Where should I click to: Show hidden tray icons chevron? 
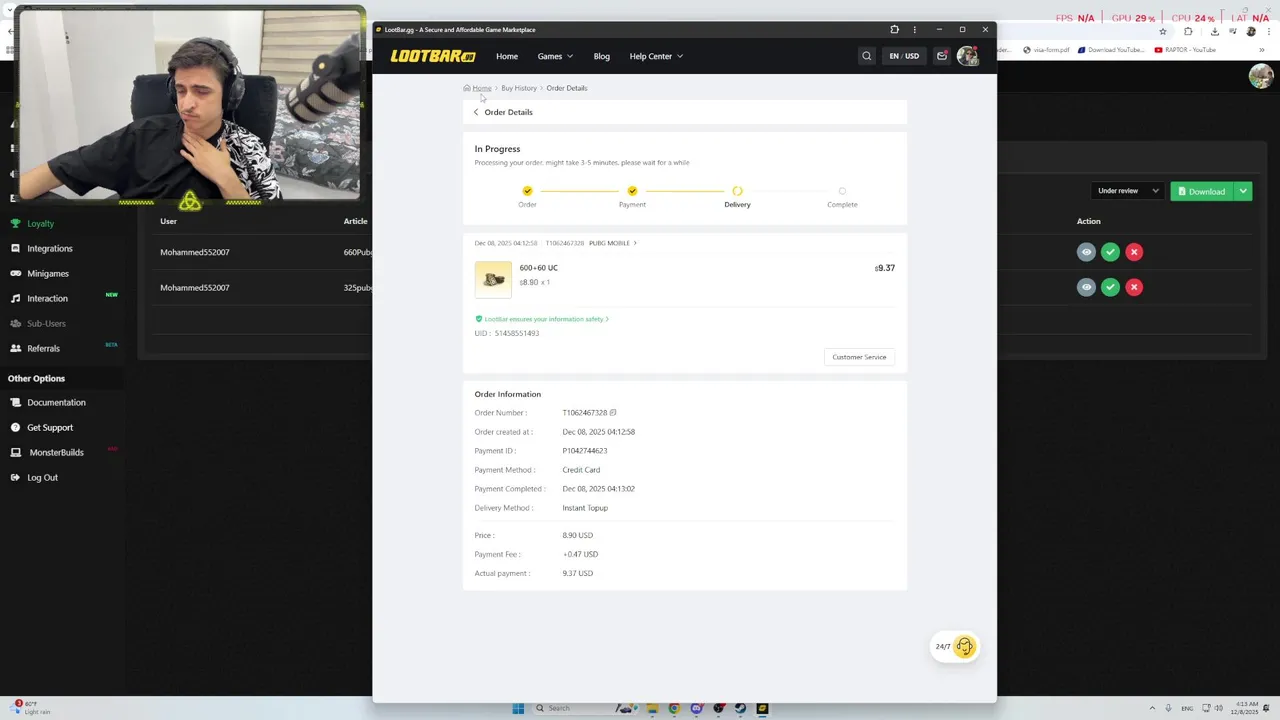(x=1152, y=708)
